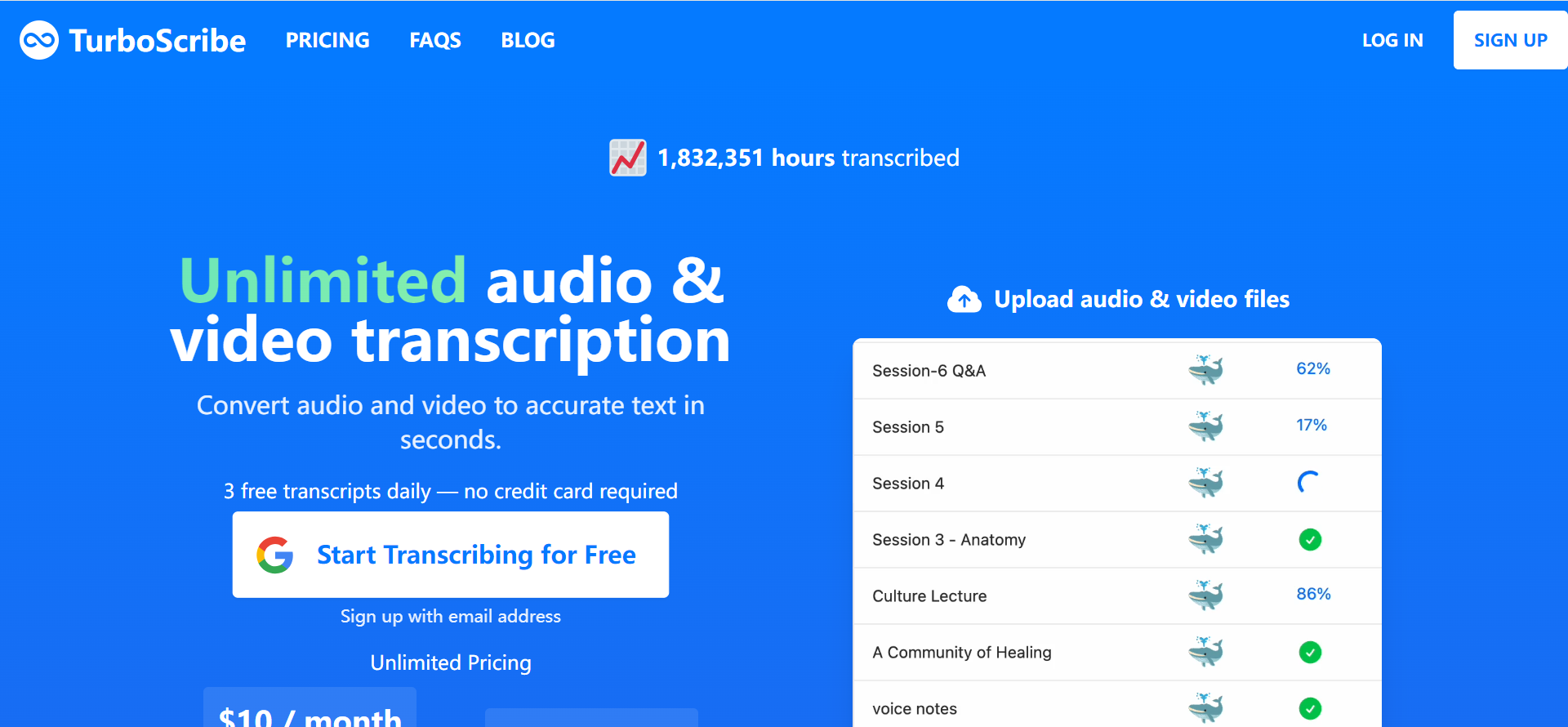Select the Session-6 Q&A file name

[929, 371]
